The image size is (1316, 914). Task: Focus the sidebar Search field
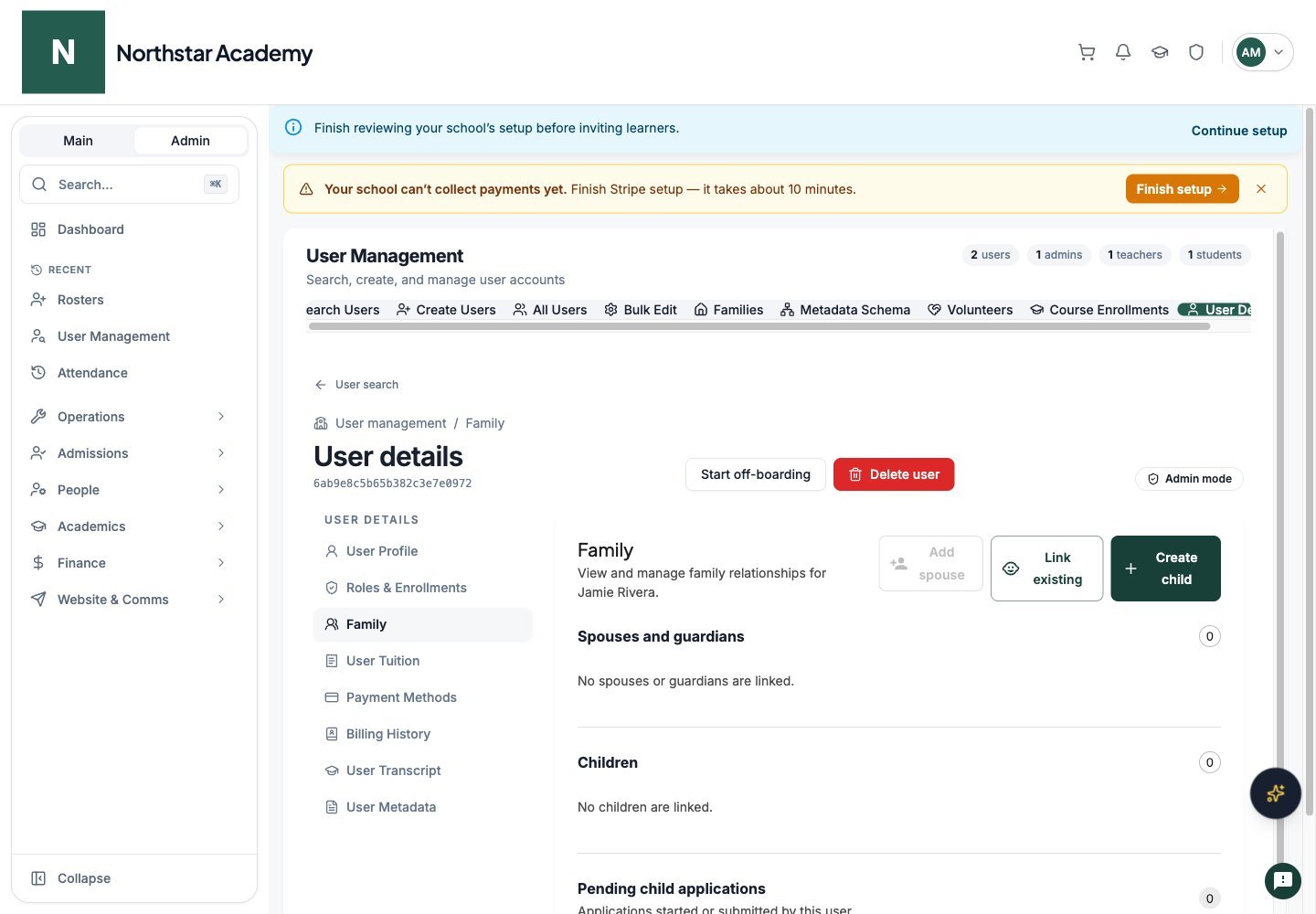click(129, 185)
